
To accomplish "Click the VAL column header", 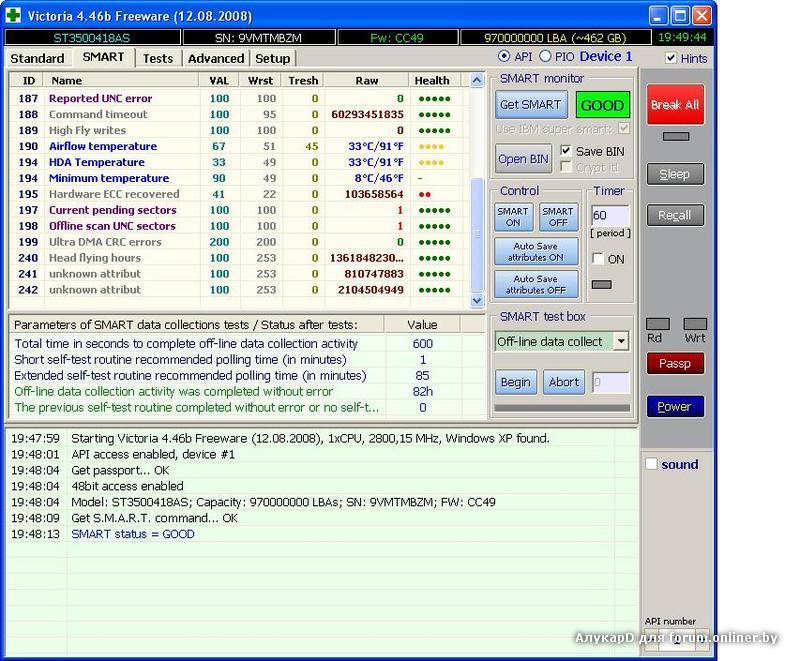I will pyautogui.click(x=219, y=81).
